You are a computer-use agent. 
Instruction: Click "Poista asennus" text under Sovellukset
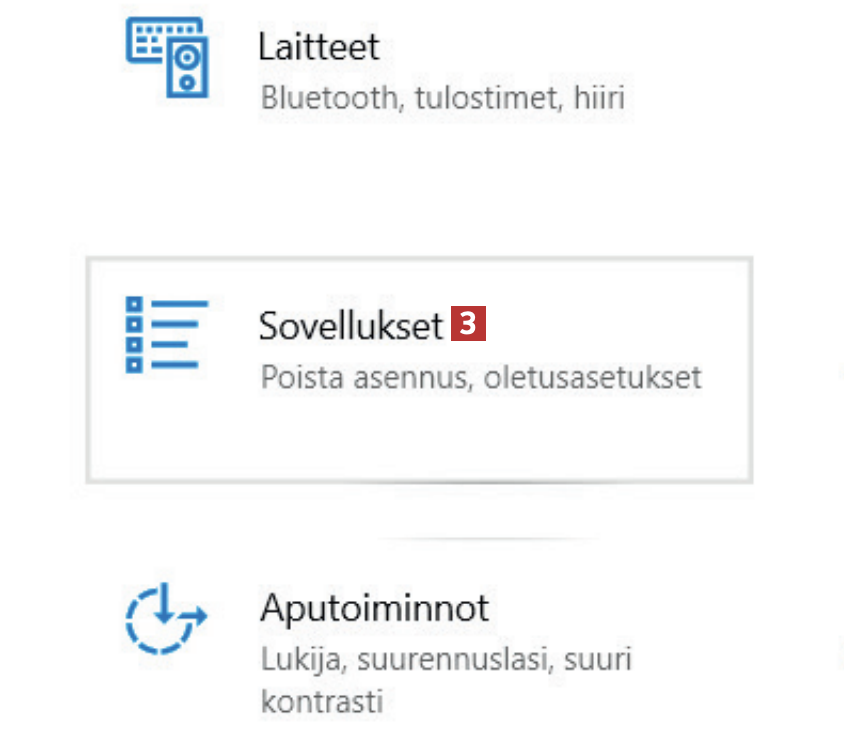coord(376,378)
